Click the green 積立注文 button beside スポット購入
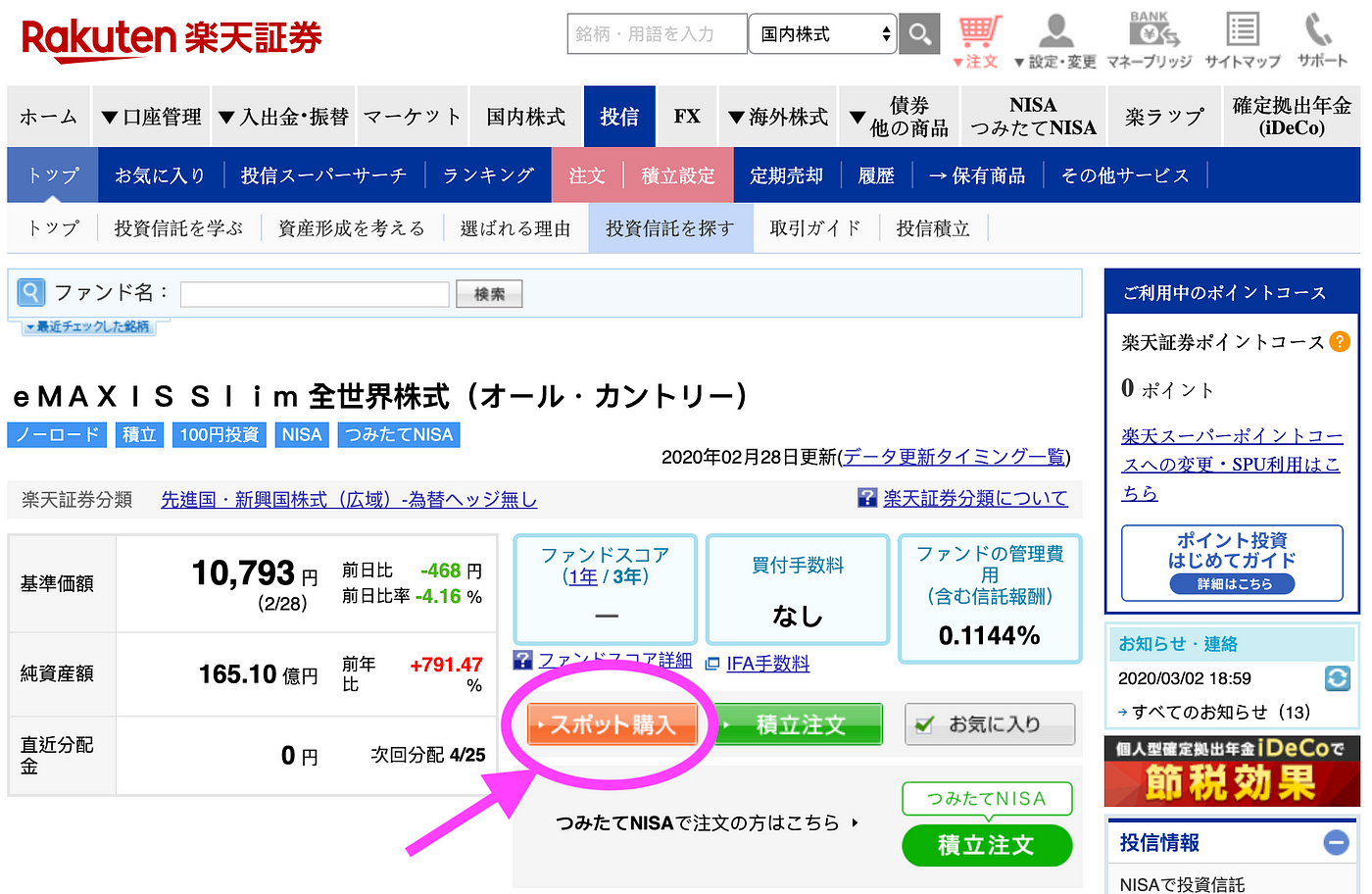Viewport: 1372px width, 894px height. (x=798, y=724)
